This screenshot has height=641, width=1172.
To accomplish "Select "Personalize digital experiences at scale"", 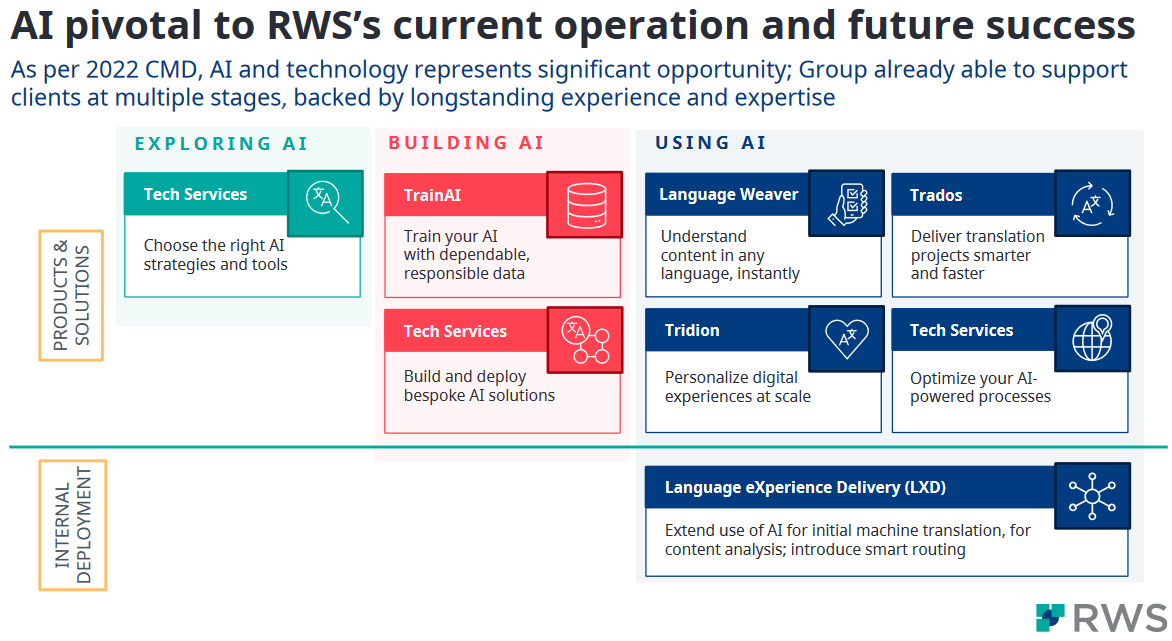I will tap(738, 387).
